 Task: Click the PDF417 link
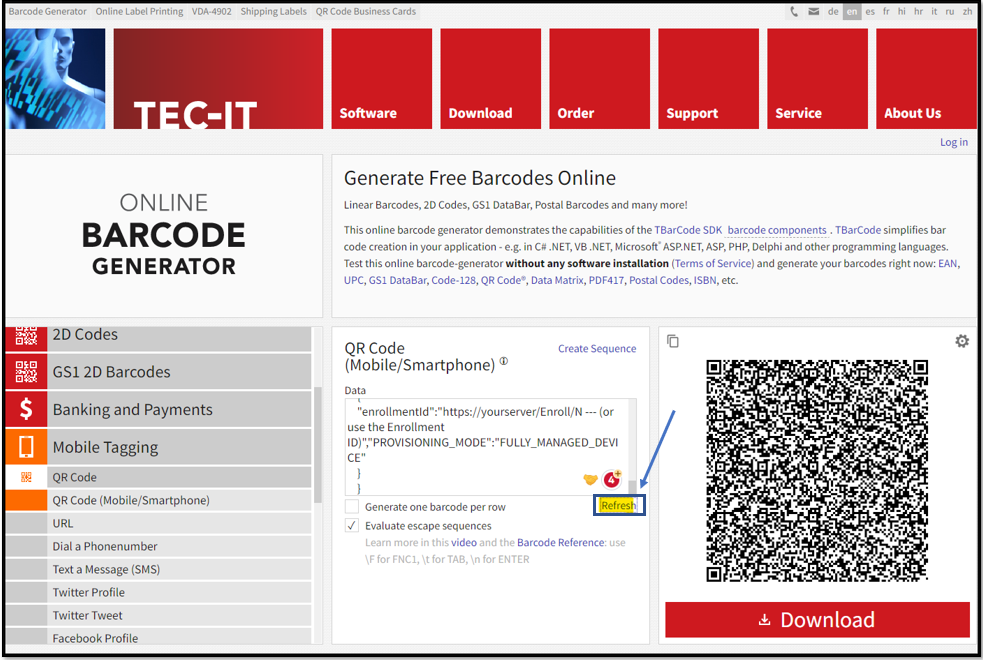606,280
